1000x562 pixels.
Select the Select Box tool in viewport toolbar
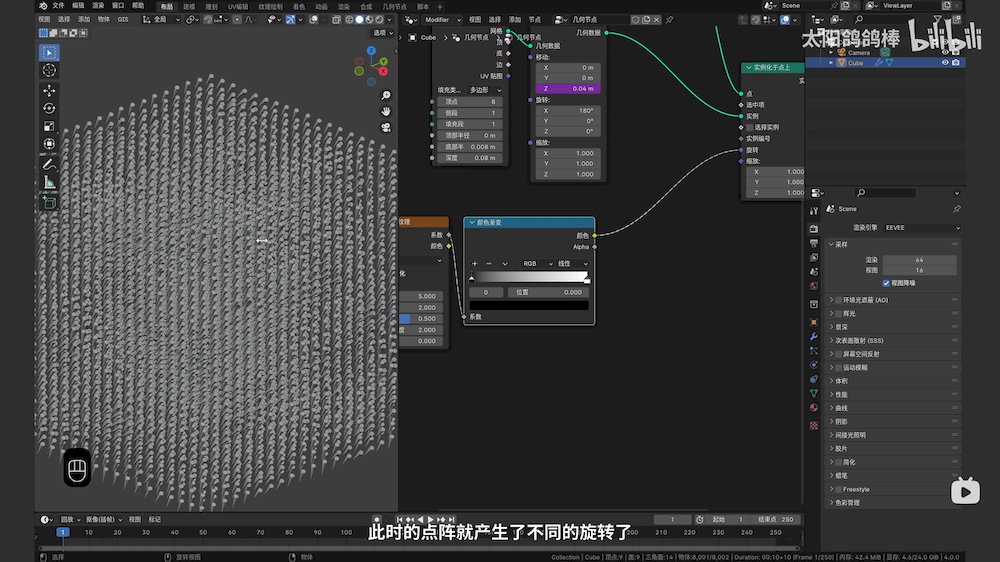pyautogui.click(x=49, y=52)
